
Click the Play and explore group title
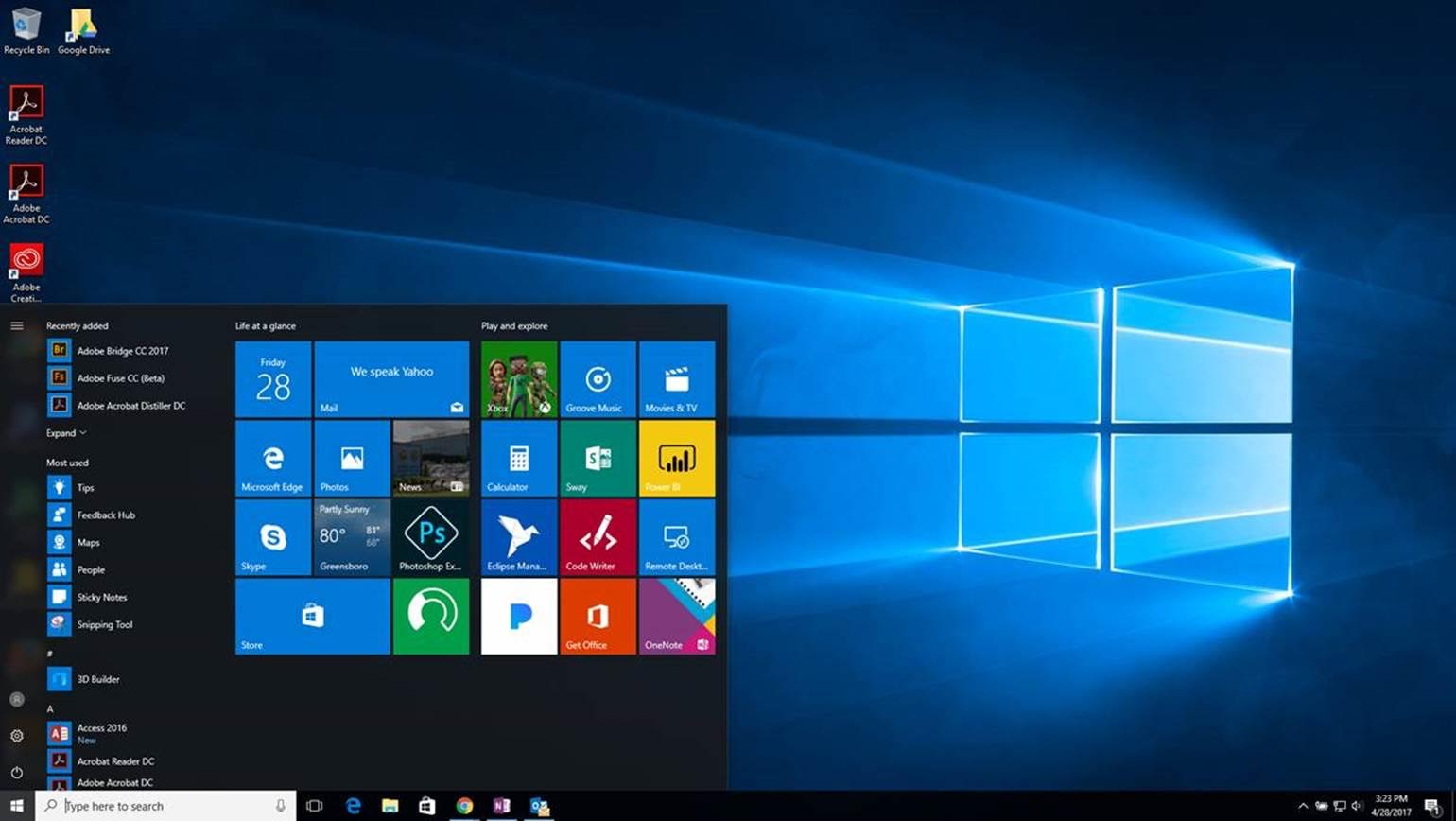514,325
